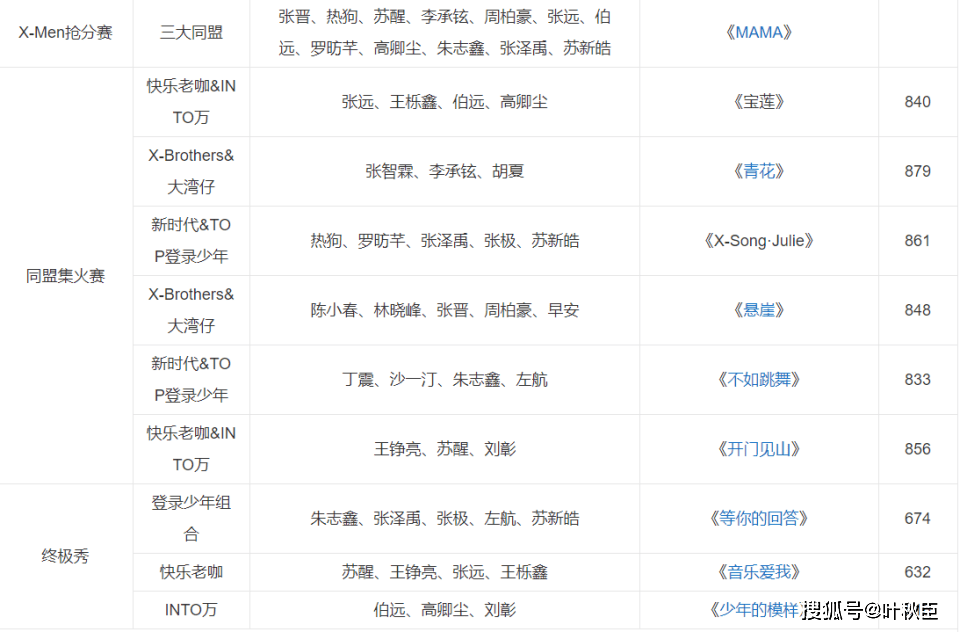Select the 张远、王栎鑫、伯远、高卿尘 performers cell
The width and height of the screenshot is (960, 632).
[x=444, y=102]
